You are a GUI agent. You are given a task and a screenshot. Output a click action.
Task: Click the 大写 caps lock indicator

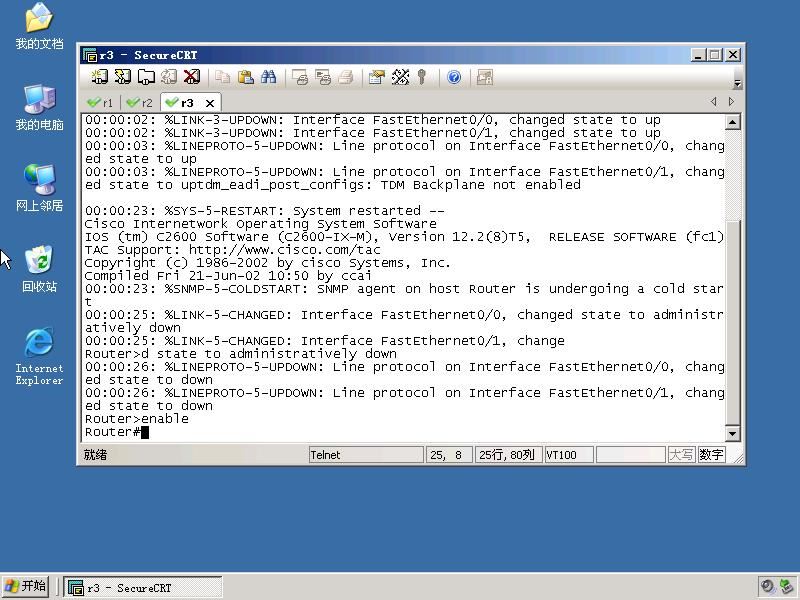tap(681, 455)
